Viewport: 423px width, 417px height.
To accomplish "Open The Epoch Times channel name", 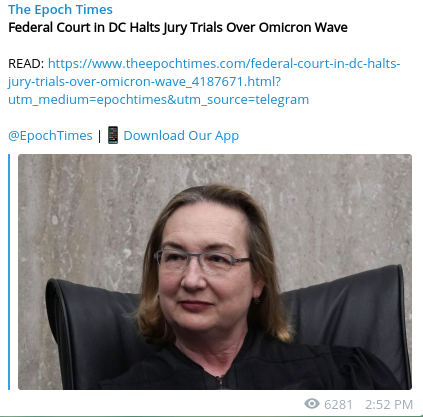I will [x=60, y=10].
